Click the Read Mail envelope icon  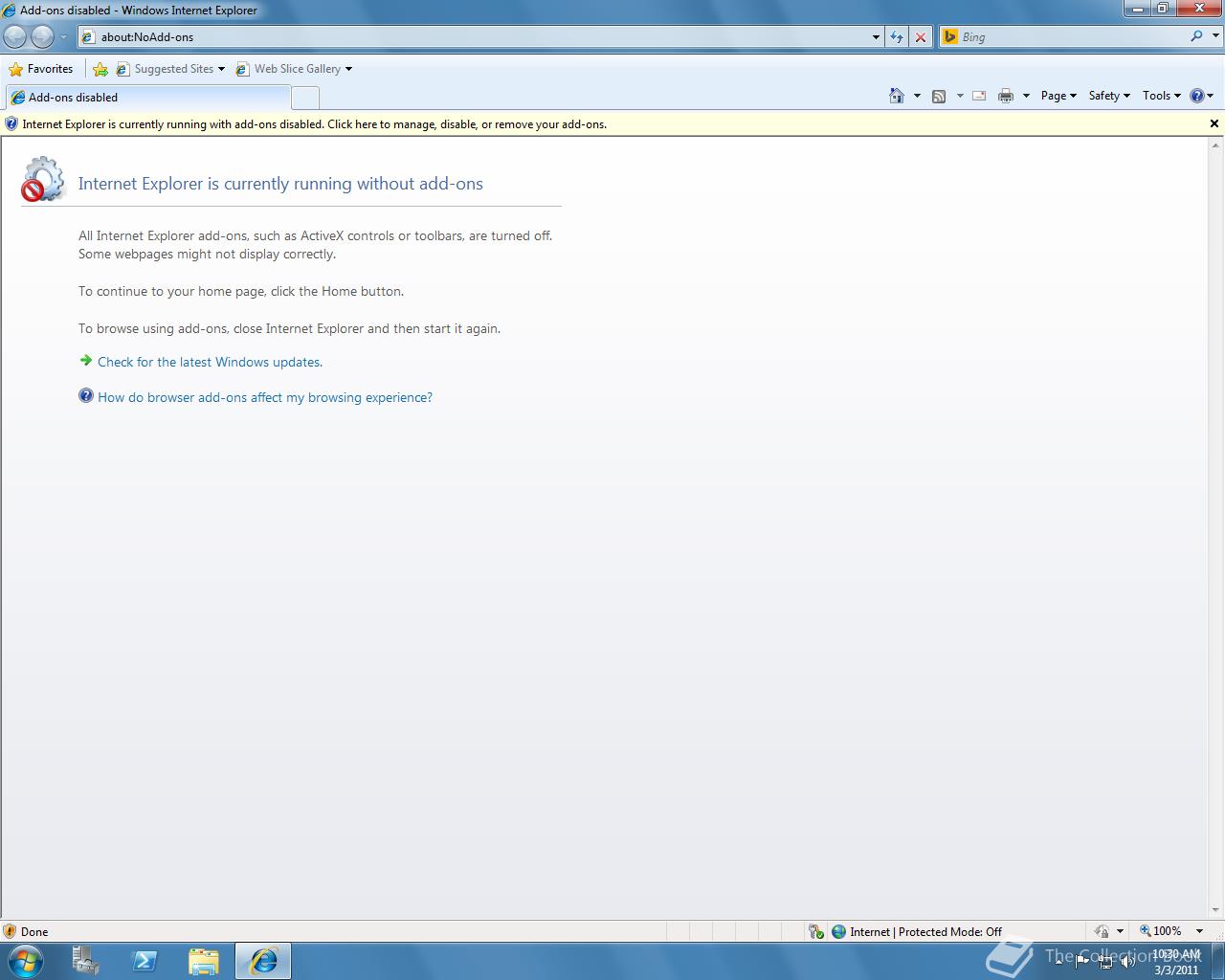[979, 96]
